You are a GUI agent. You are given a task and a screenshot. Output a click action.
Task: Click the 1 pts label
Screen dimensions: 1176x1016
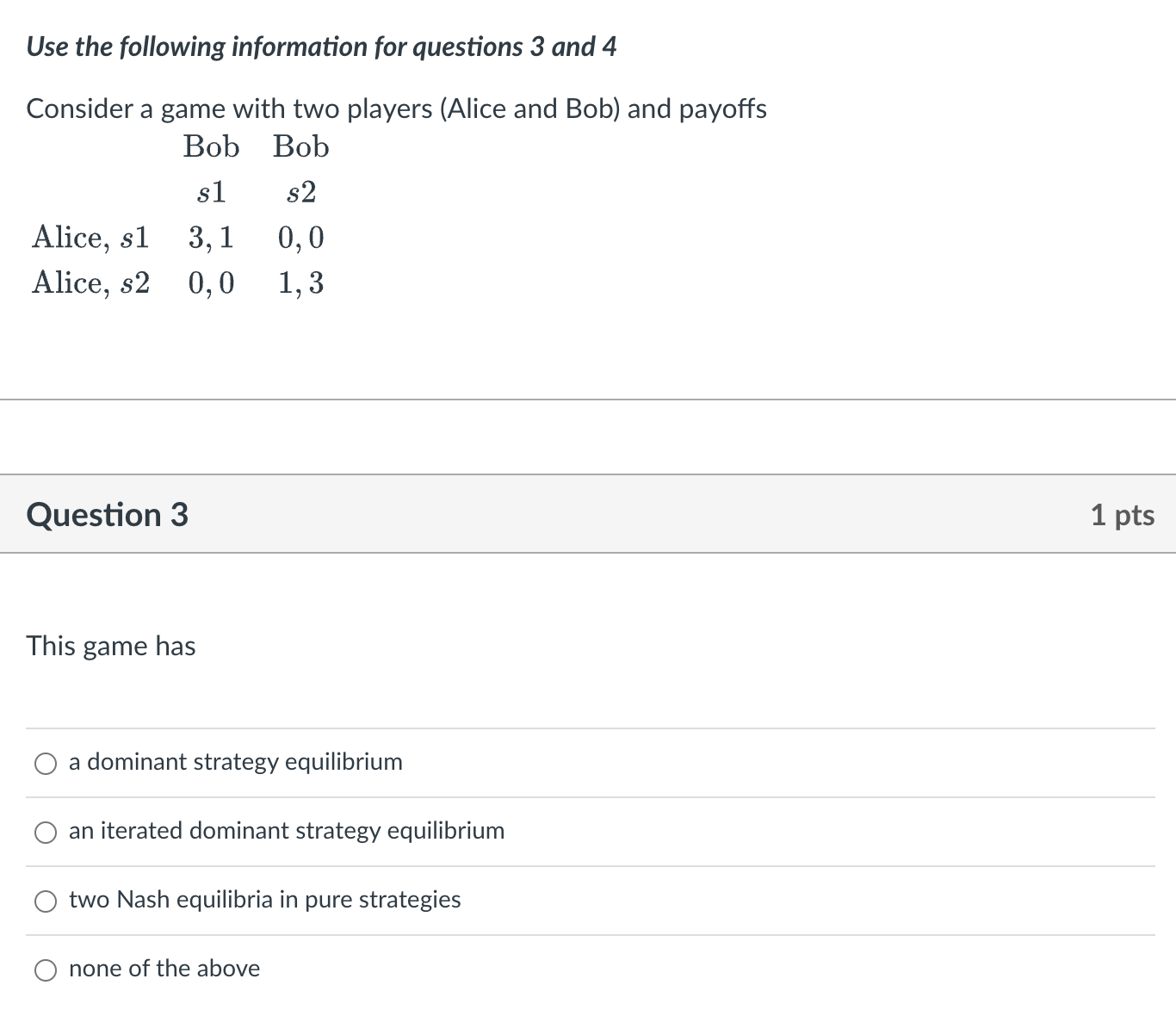point(1123,514)
